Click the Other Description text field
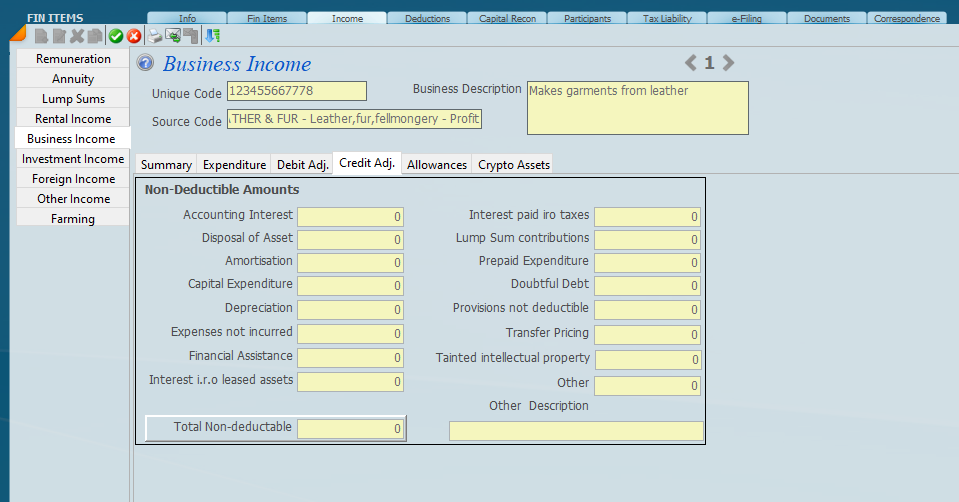This screenshot has width=959, height=502. [576, 431]
